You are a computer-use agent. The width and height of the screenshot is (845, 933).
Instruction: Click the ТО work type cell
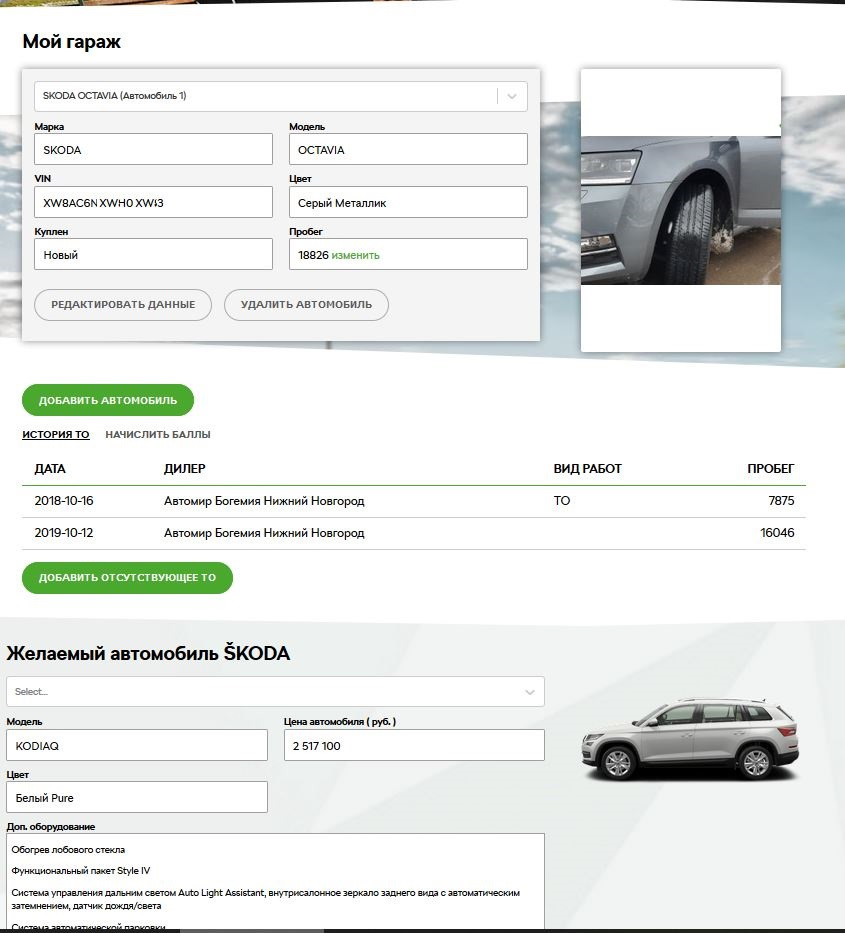(x=562, y=501)
